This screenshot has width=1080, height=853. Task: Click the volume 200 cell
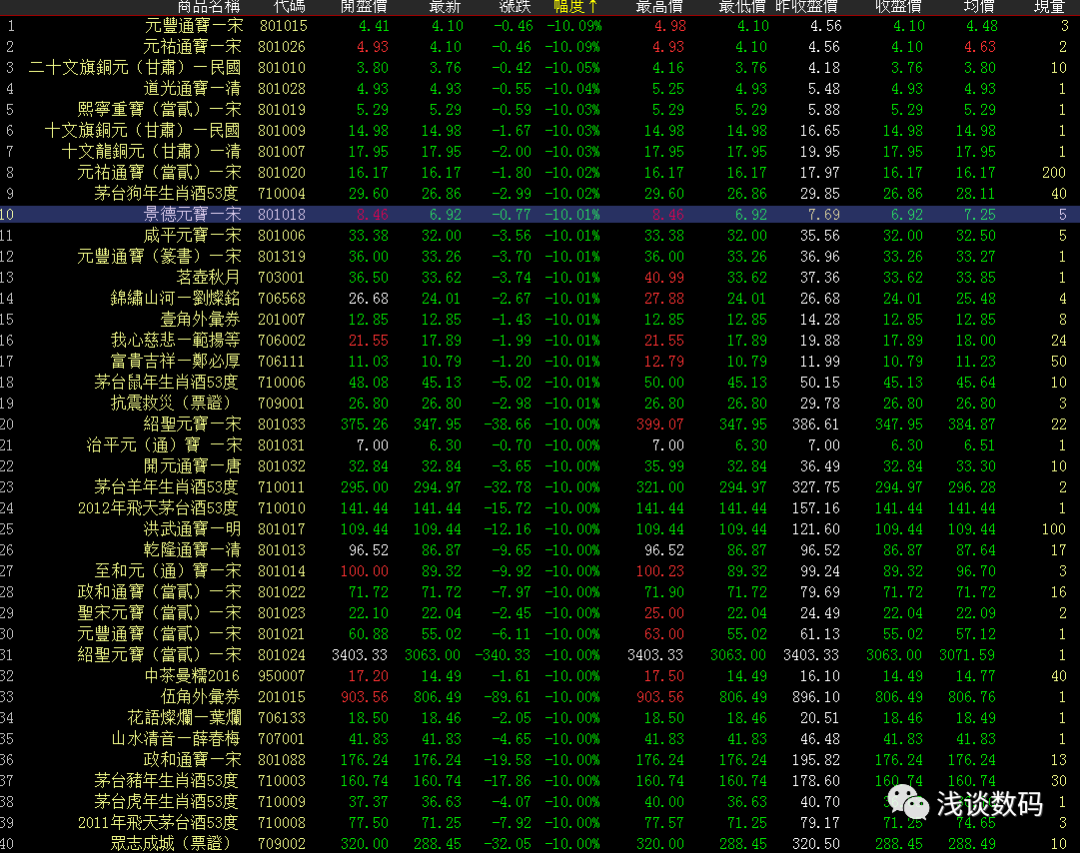pos(1054,172)
